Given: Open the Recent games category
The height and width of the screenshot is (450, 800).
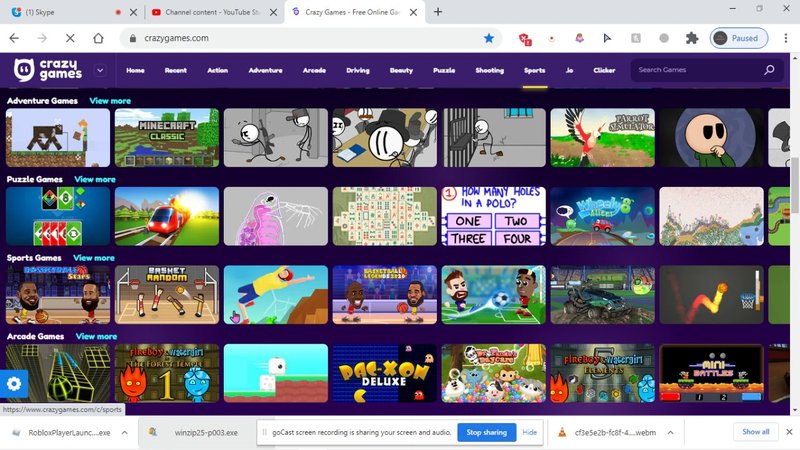Looking at the screenshot, I should [176, 70].
